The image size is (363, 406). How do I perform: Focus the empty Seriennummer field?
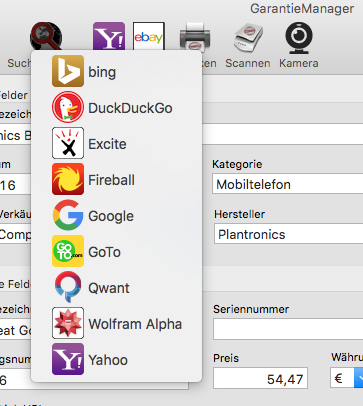tap(288, 329)
